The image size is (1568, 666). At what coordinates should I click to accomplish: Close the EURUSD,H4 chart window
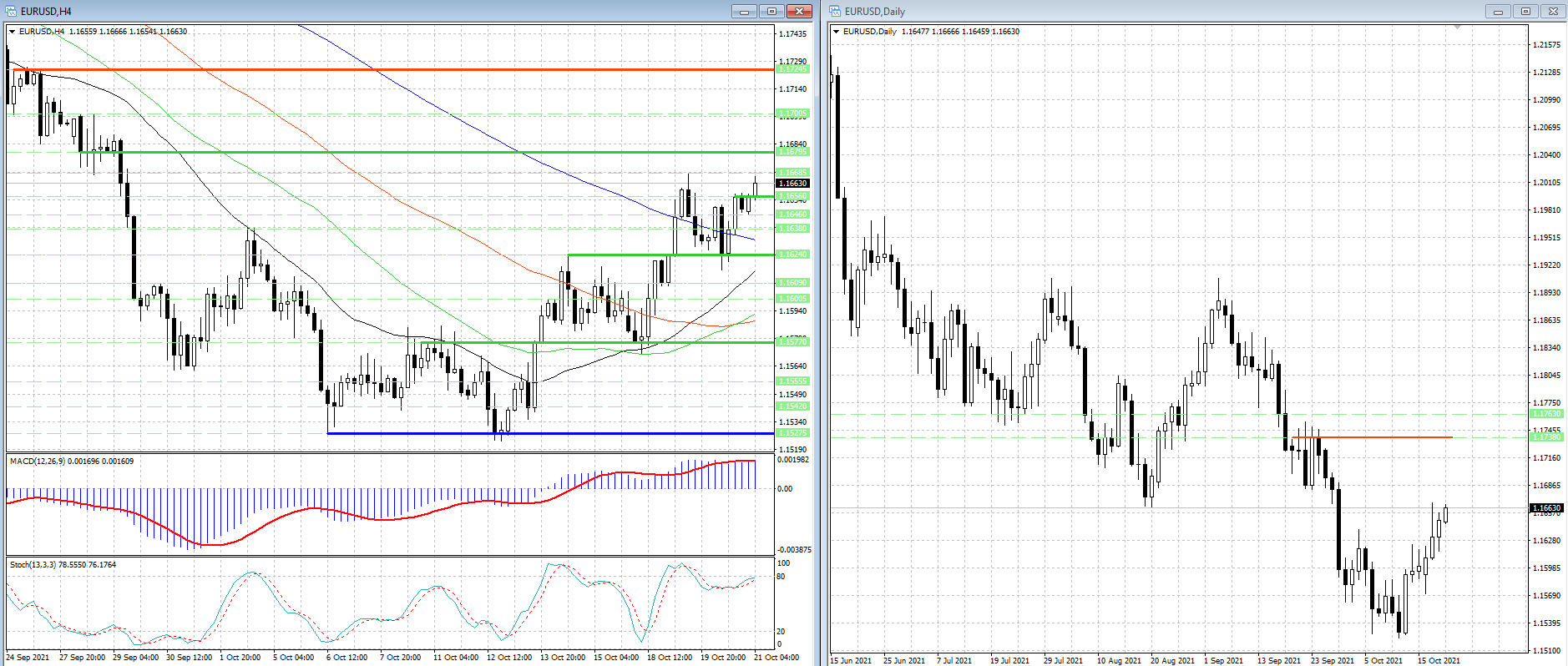[x=799, y=11]
